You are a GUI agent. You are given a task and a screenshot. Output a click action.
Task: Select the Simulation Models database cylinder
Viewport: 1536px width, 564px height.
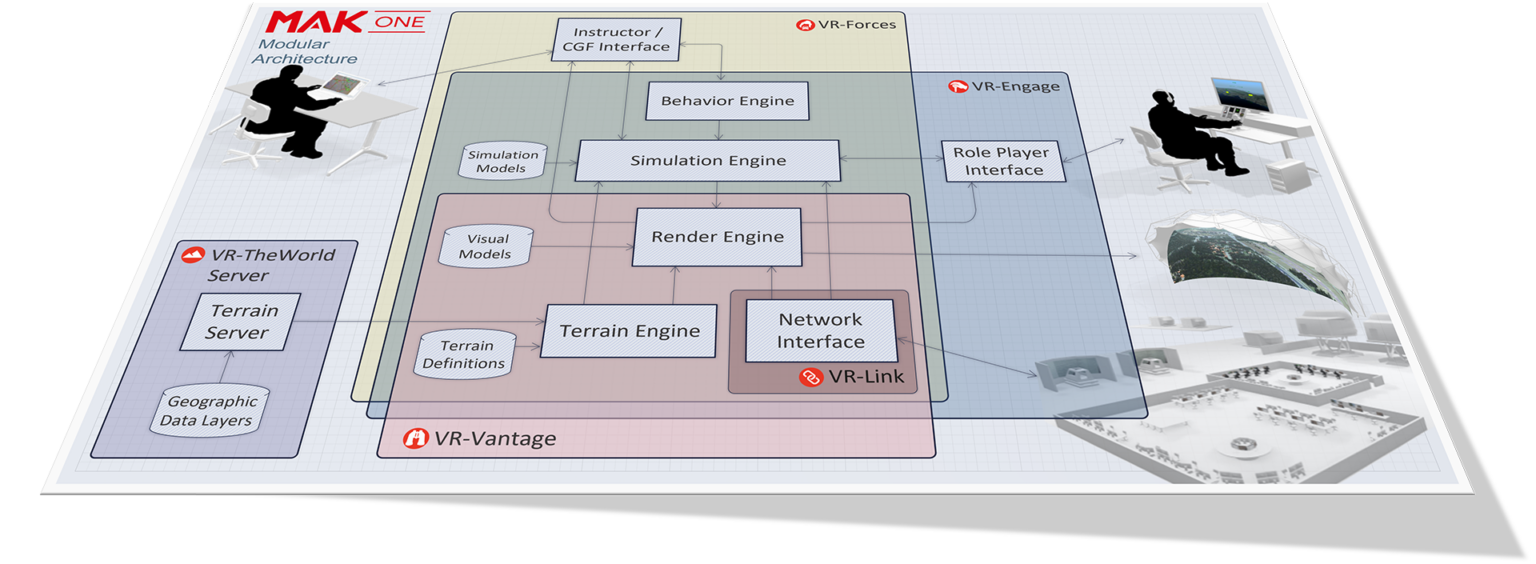pos(504,162)
